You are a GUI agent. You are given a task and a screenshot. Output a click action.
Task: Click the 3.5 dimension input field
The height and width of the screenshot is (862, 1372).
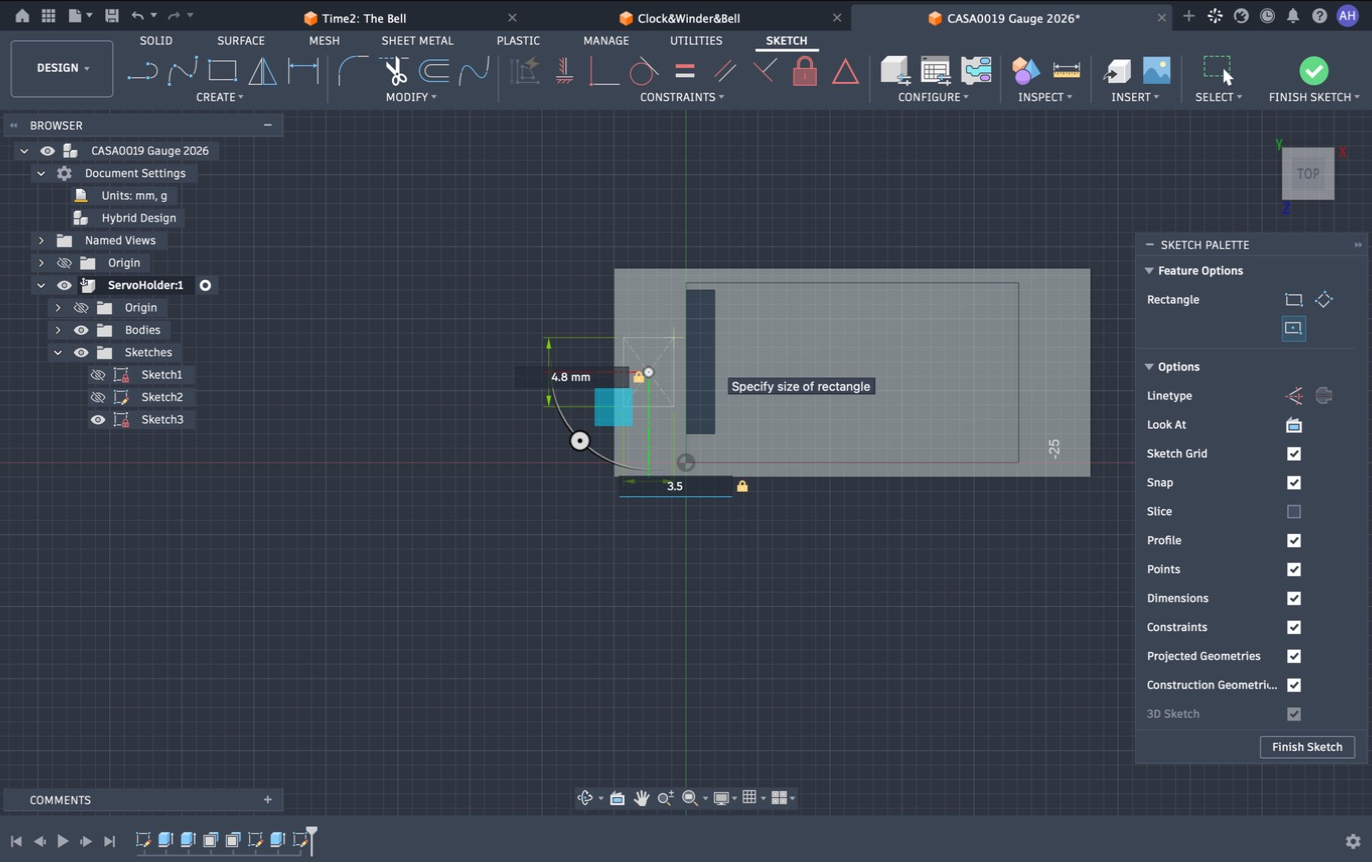[x=675, y=486]
